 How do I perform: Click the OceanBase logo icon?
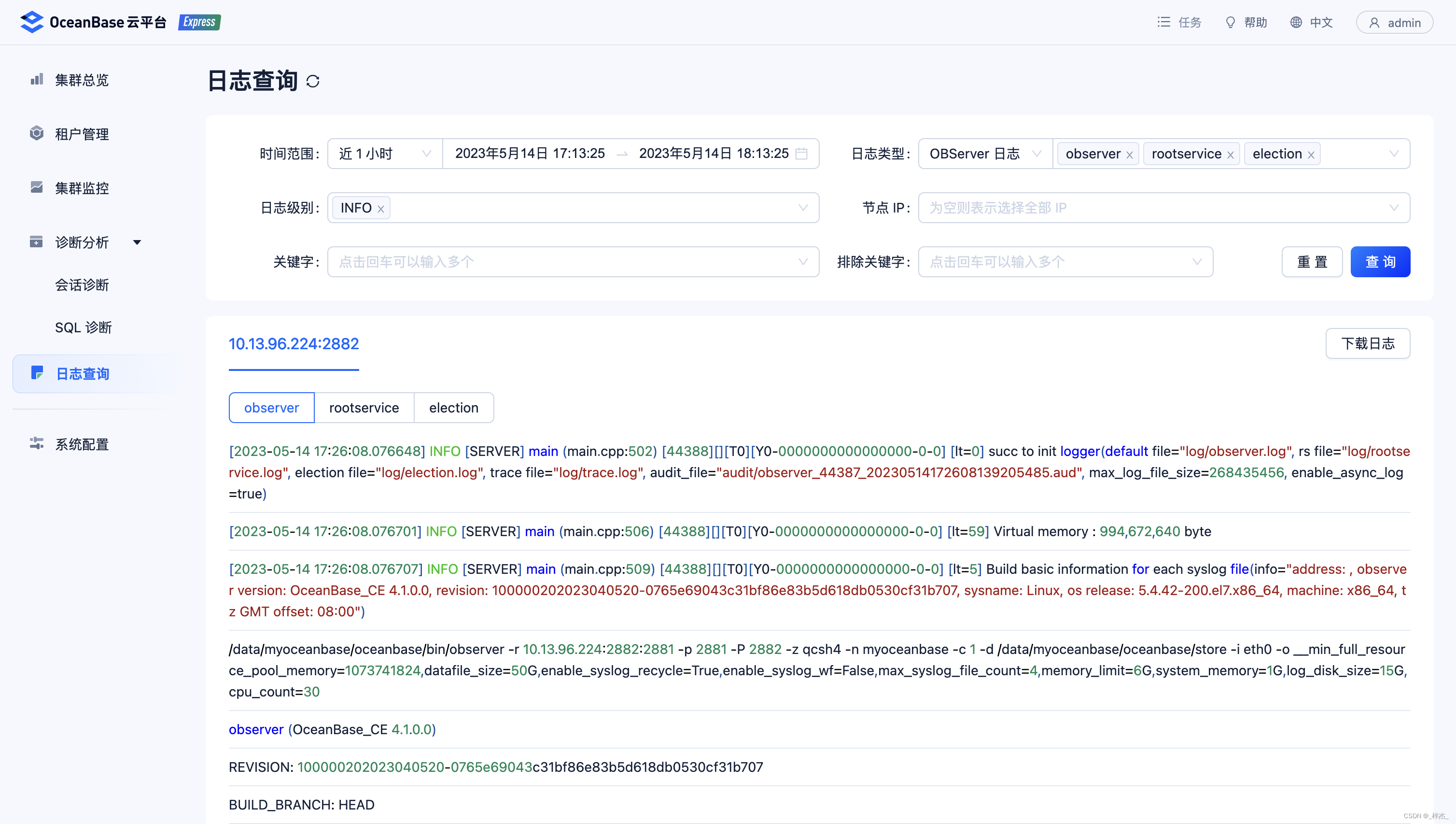point(32,22)
